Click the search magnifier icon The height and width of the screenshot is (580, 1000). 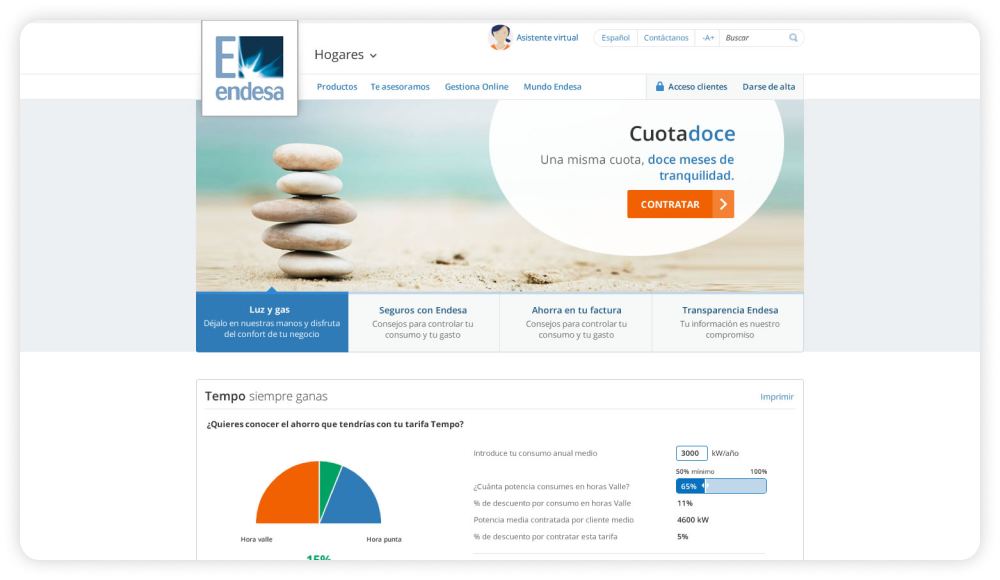pos(793,38)
